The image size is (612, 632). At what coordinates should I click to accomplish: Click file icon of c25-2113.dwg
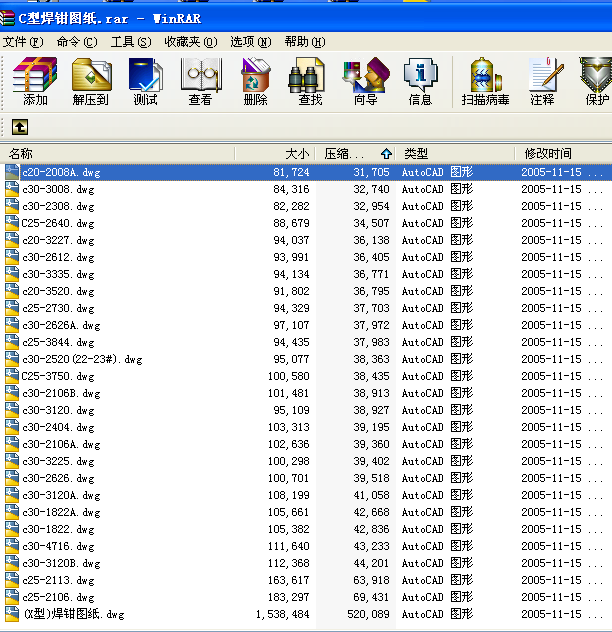point(12,580)
